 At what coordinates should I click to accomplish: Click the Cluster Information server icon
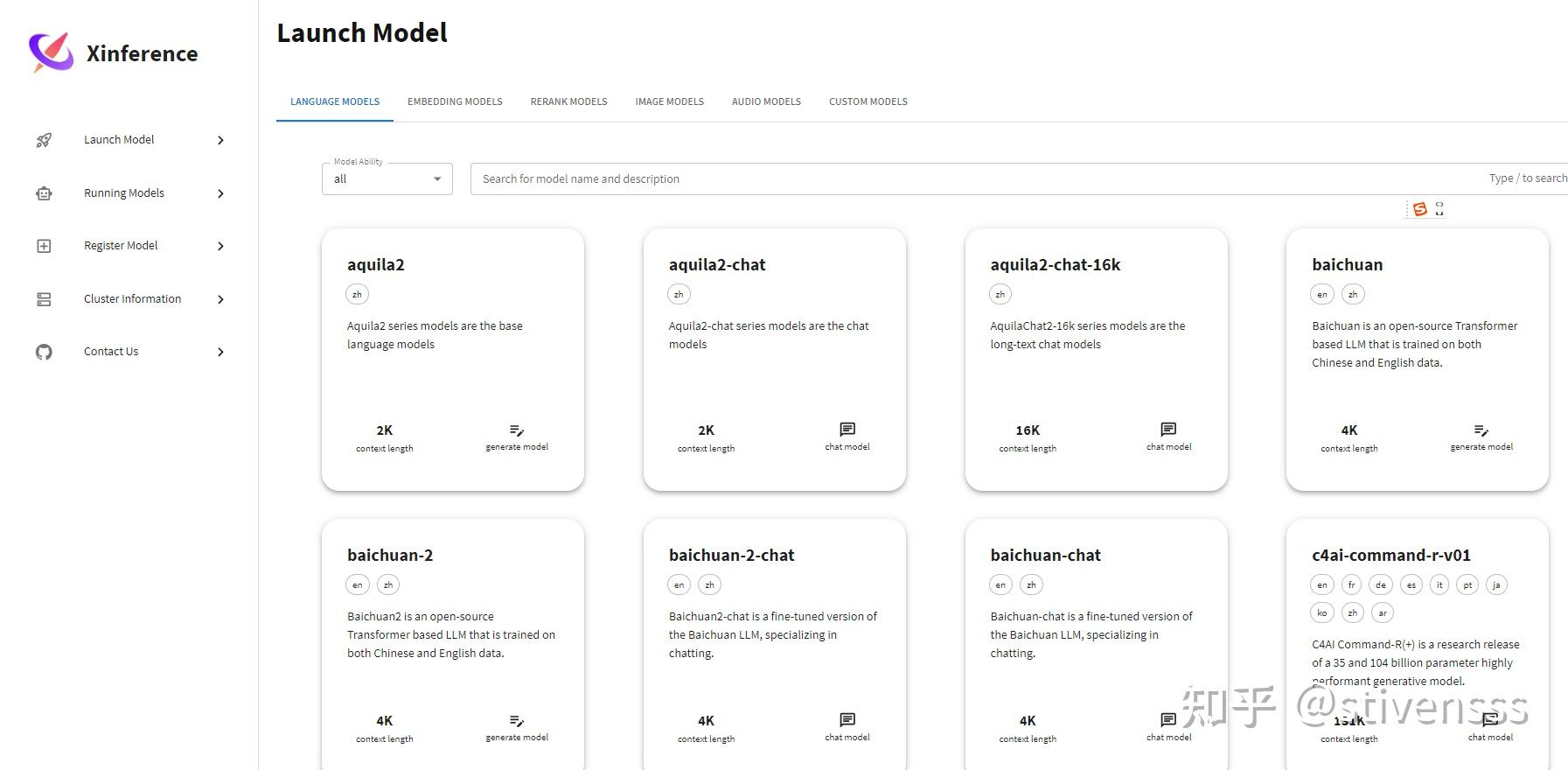tap(44, 299)
